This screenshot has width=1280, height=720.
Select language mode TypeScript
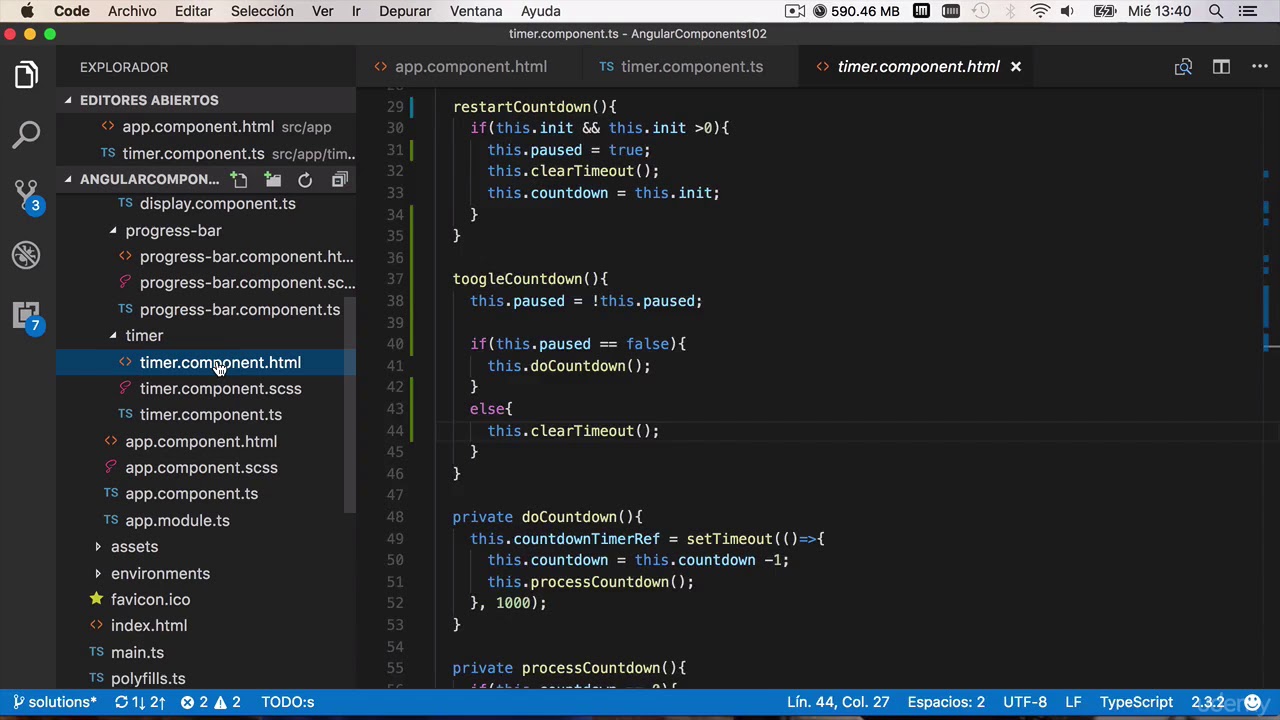coord(1136,702)
